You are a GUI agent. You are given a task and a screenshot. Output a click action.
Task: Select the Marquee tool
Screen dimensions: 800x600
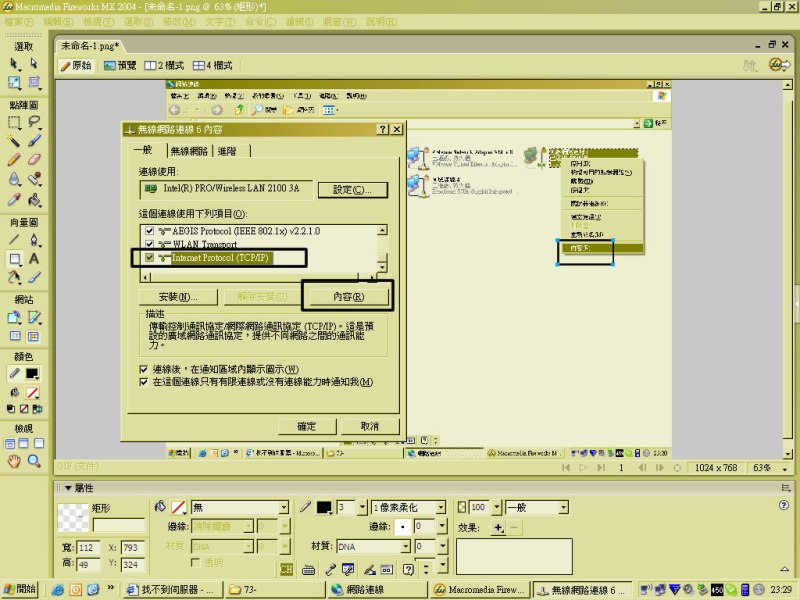point(14,122)
